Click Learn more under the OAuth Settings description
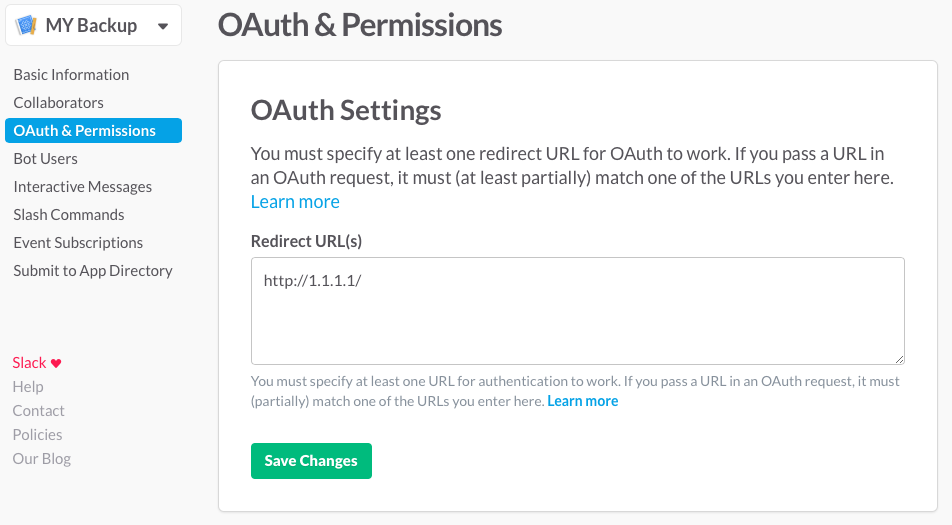 pos(295,202)
